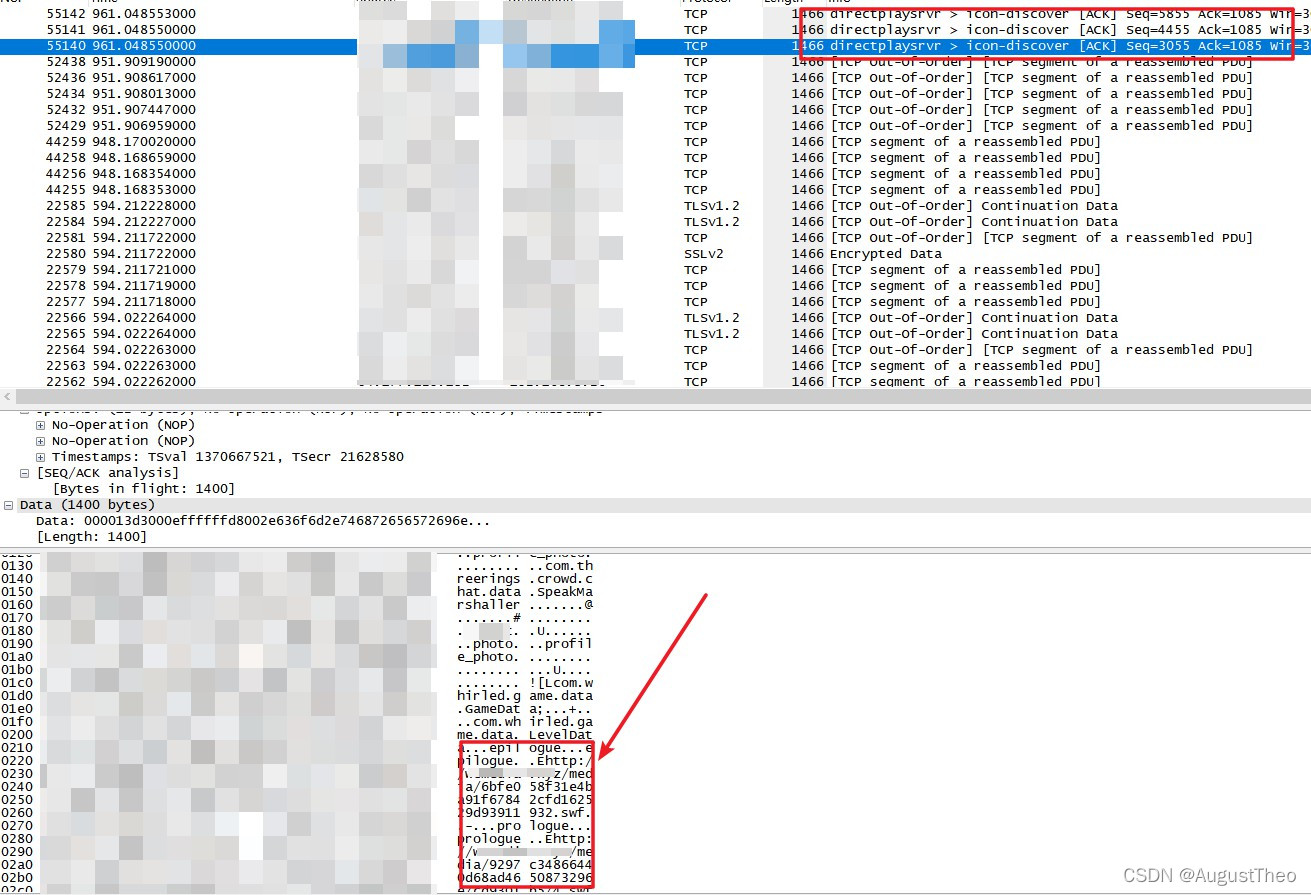Viewport: 1311px width, 895px height.
Task: Click ASCII text 'hirled.g ame.data'
Action: point(525,696)
